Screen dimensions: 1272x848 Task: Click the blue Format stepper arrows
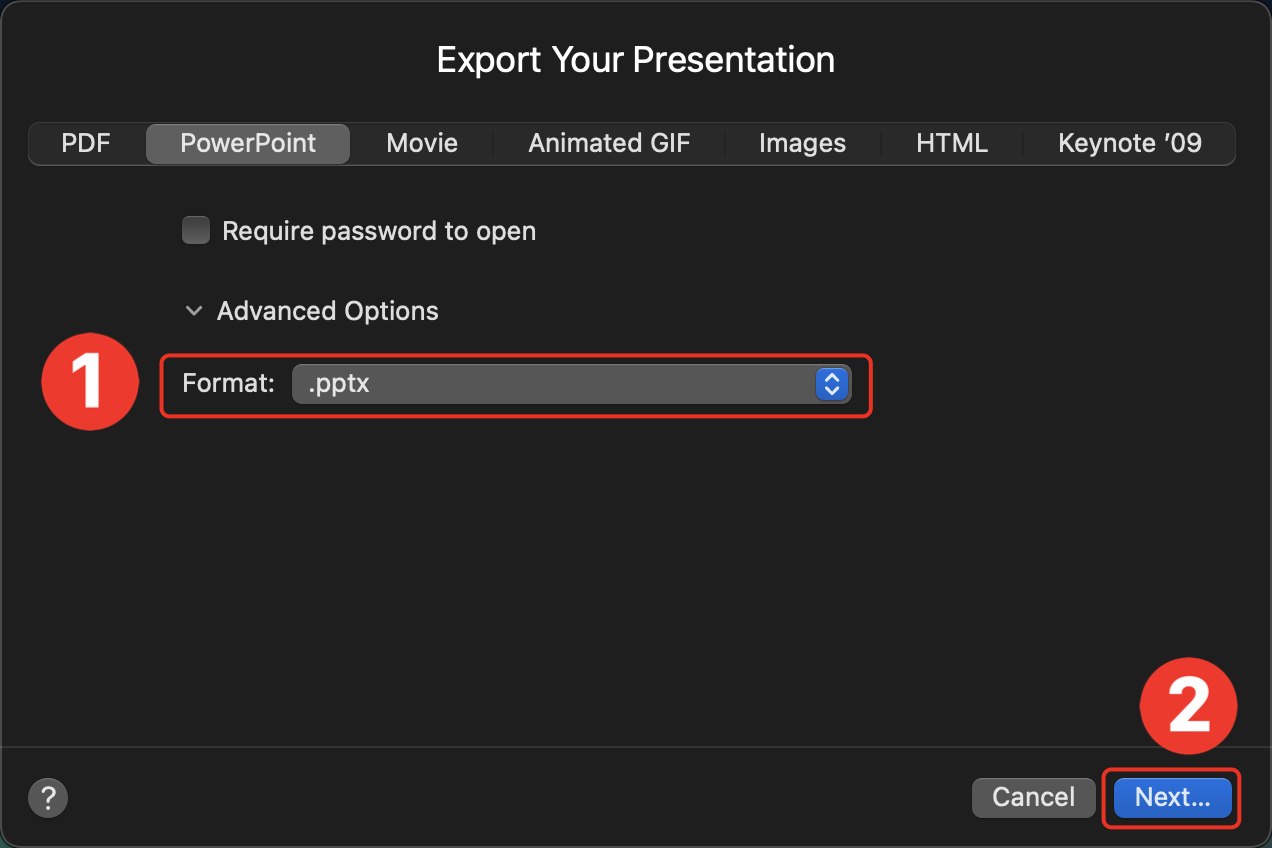831,384
